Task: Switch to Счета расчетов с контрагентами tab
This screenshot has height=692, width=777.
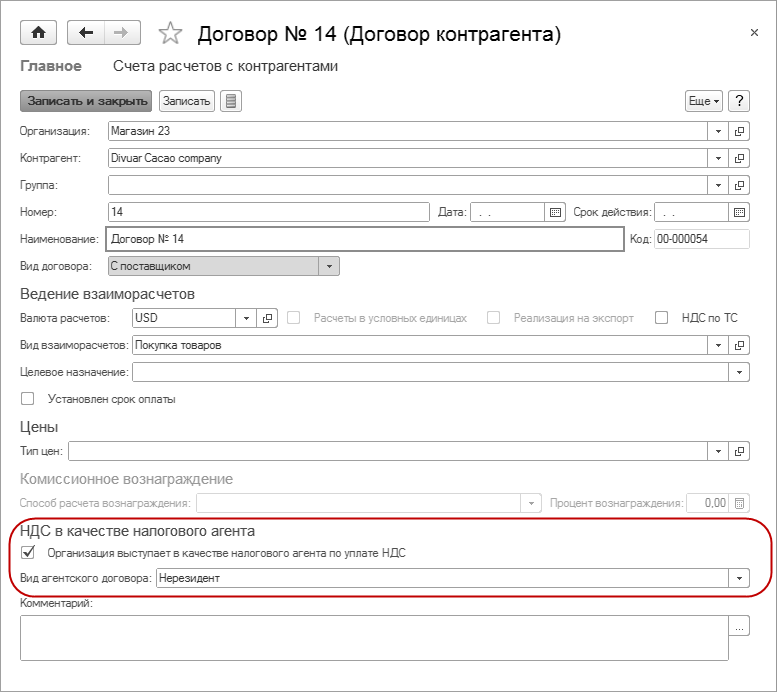Action: (225, 67)
